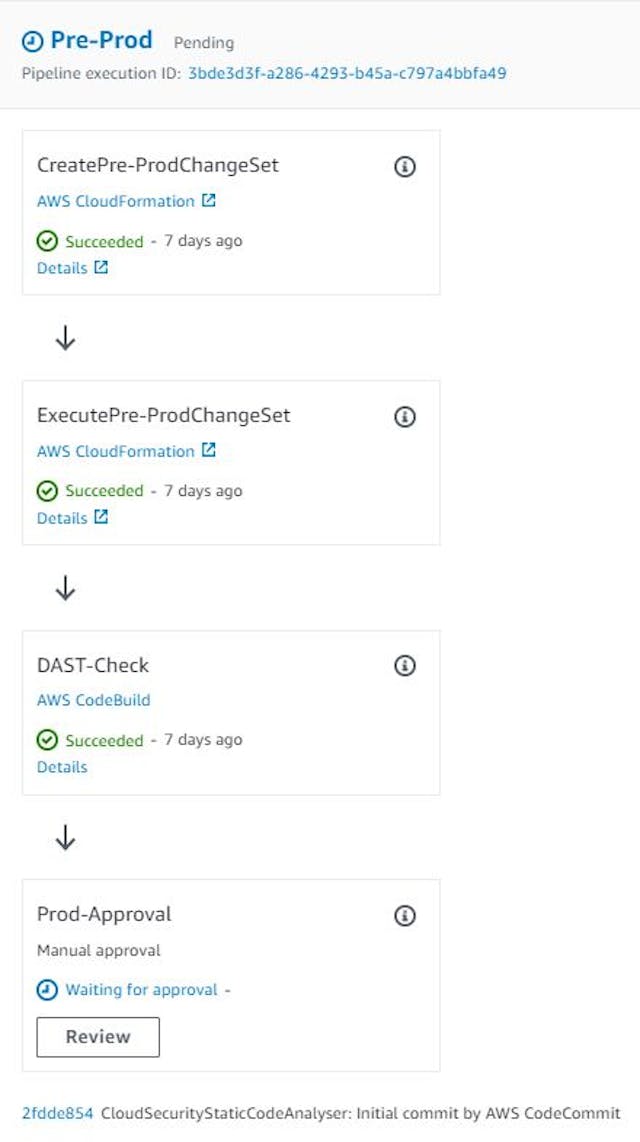
Task: Open Details for the DAST-Check CodeBuild action
Action: pyautogui.click(x=62, y=767)
